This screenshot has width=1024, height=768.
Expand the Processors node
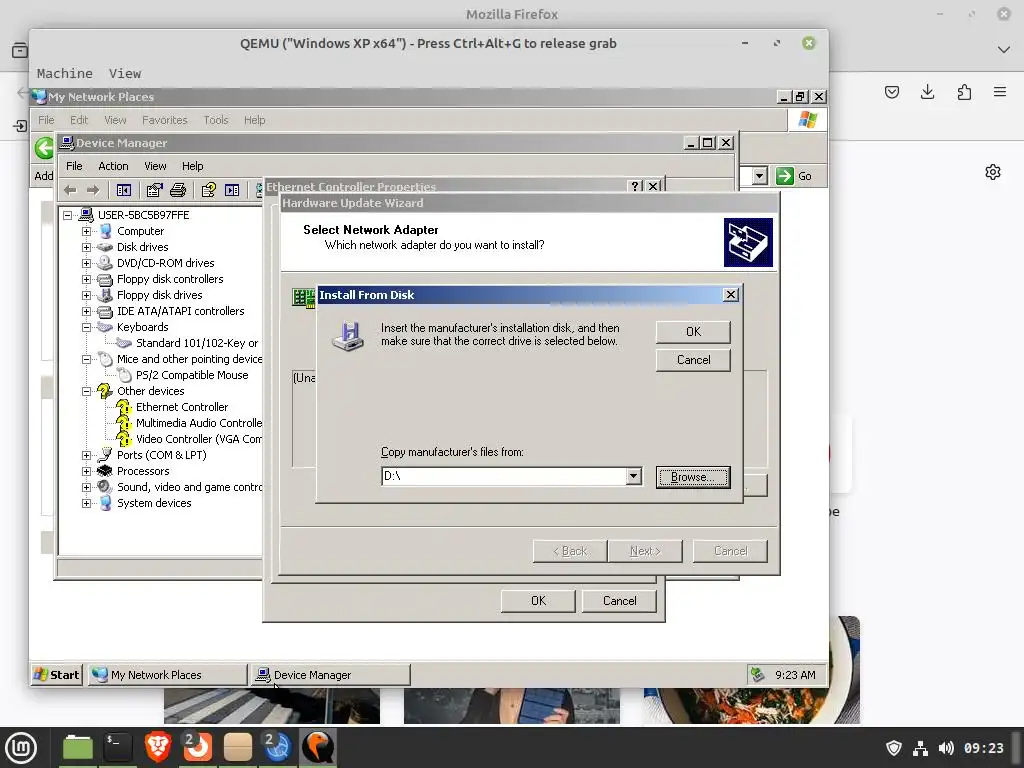[86, 471]
